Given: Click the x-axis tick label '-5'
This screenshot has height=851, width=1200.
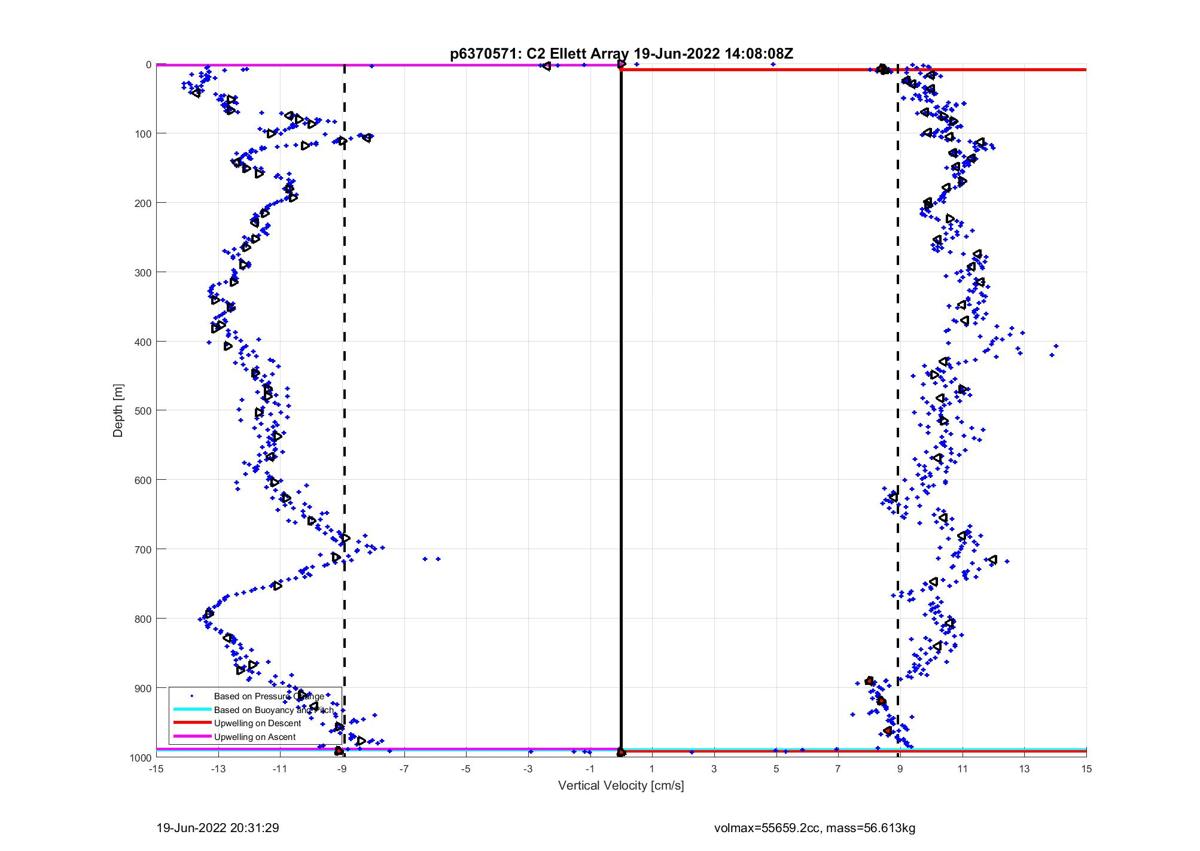Looking at the screenshot, I should pos(466,769).
